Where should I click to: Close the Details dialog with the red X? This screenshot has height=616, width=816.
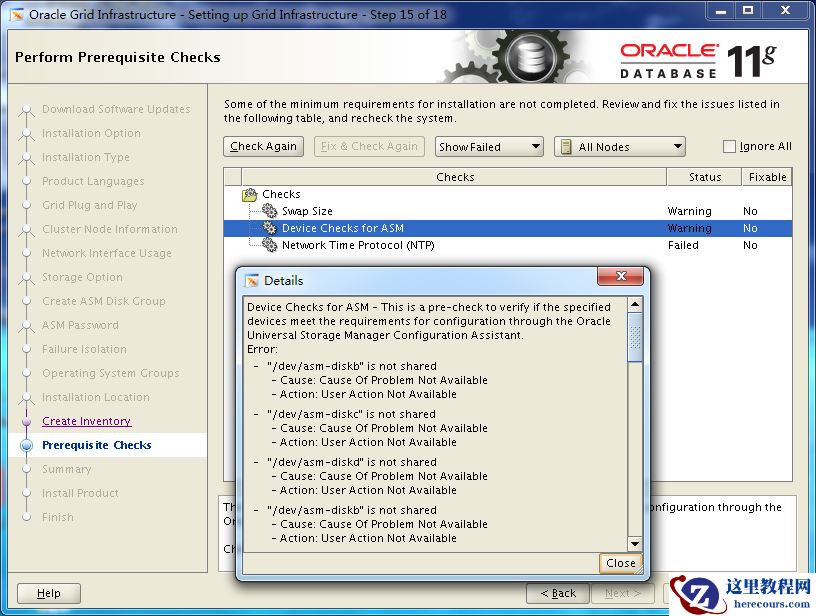click(x=621, y=276)
